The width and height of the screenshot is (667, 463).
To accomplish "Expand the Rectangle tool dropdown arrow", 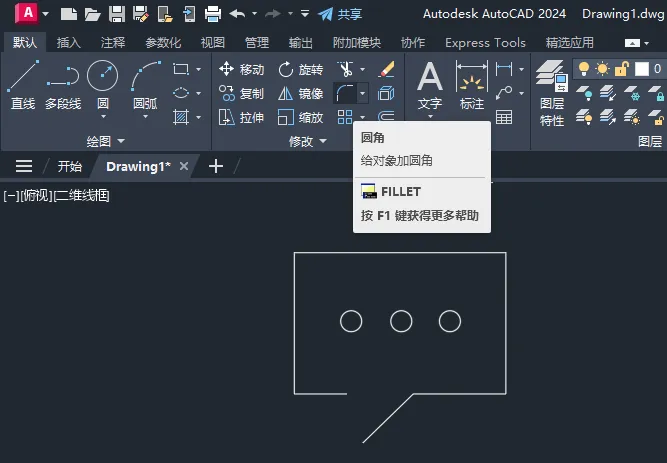I will pos(198,69).
